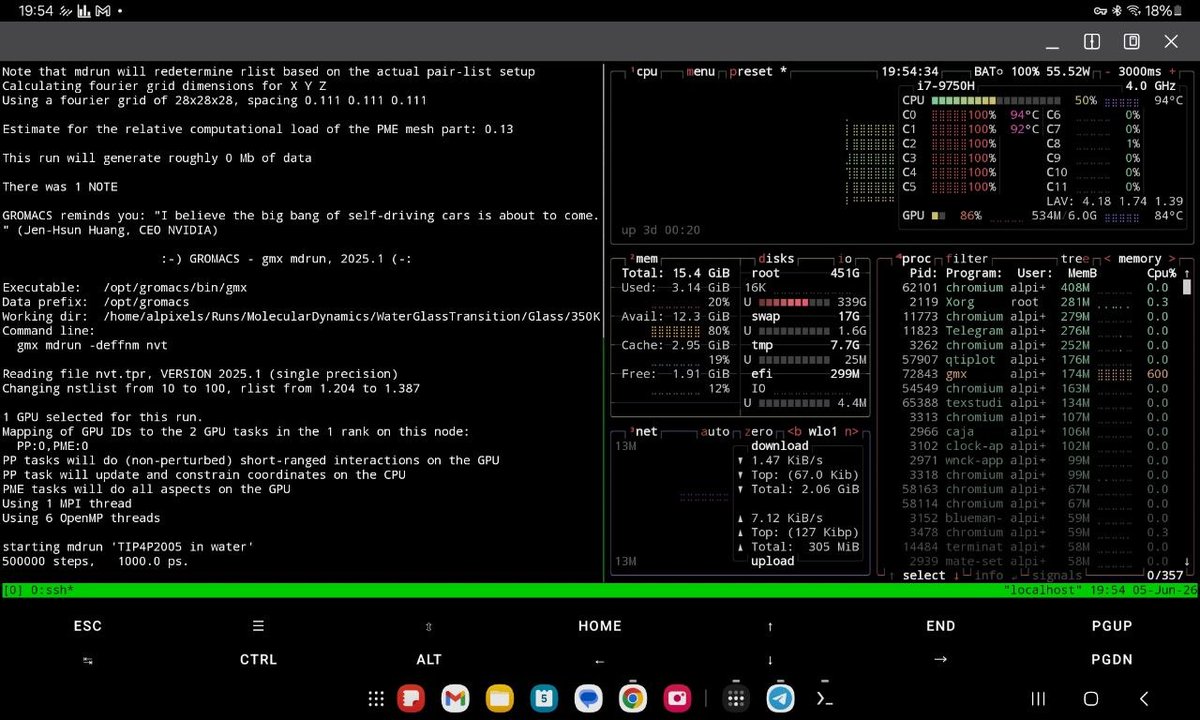Select the caja process row
The height and width of the screenshot is (720, 1200).
(1034, 432)
